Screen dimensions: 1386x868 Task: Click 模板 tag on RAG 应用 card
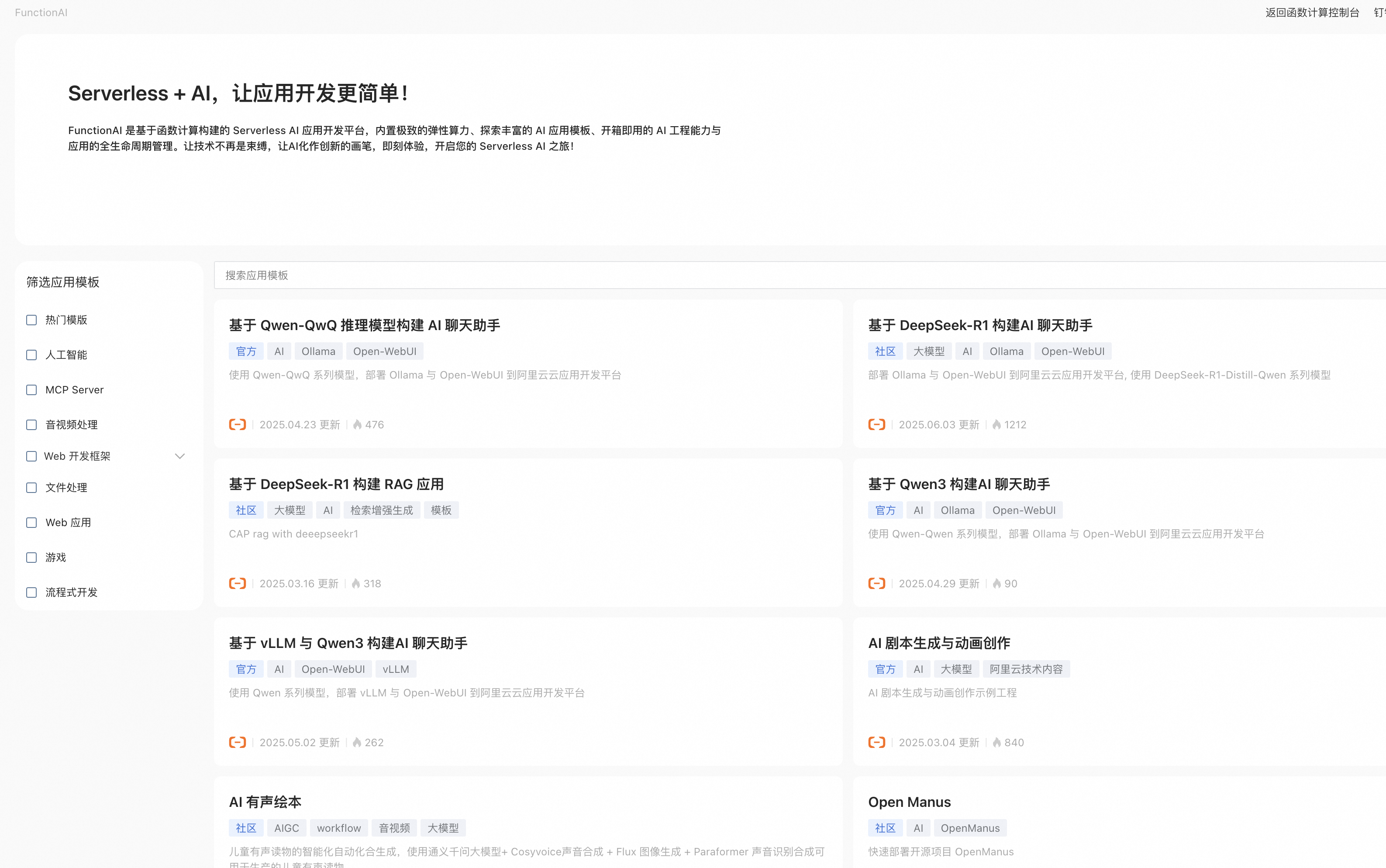(441, 510)
